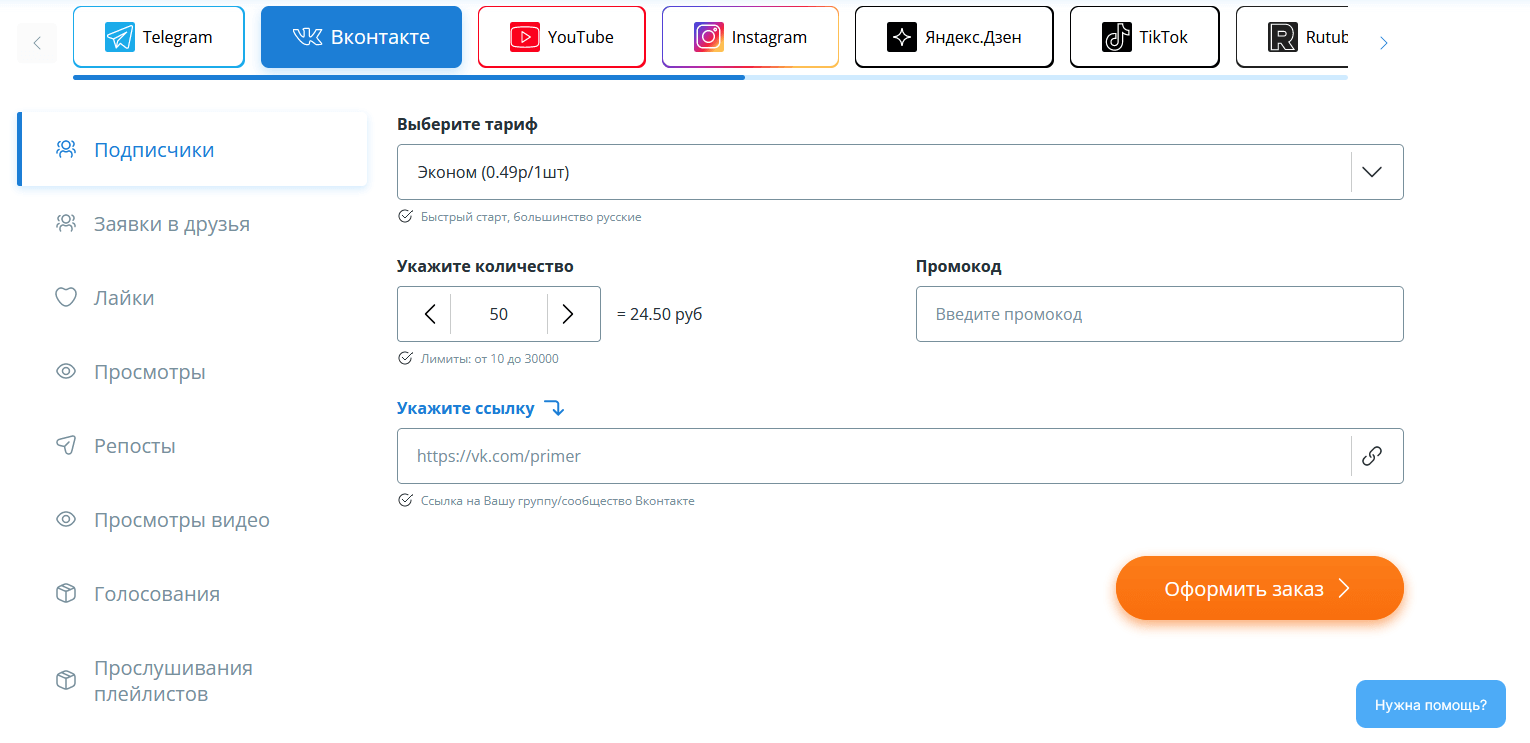Viewport: 1530px width, 743px height.
Task: Click the link chain icon in URL field
Action: (x=1372, y=456)
